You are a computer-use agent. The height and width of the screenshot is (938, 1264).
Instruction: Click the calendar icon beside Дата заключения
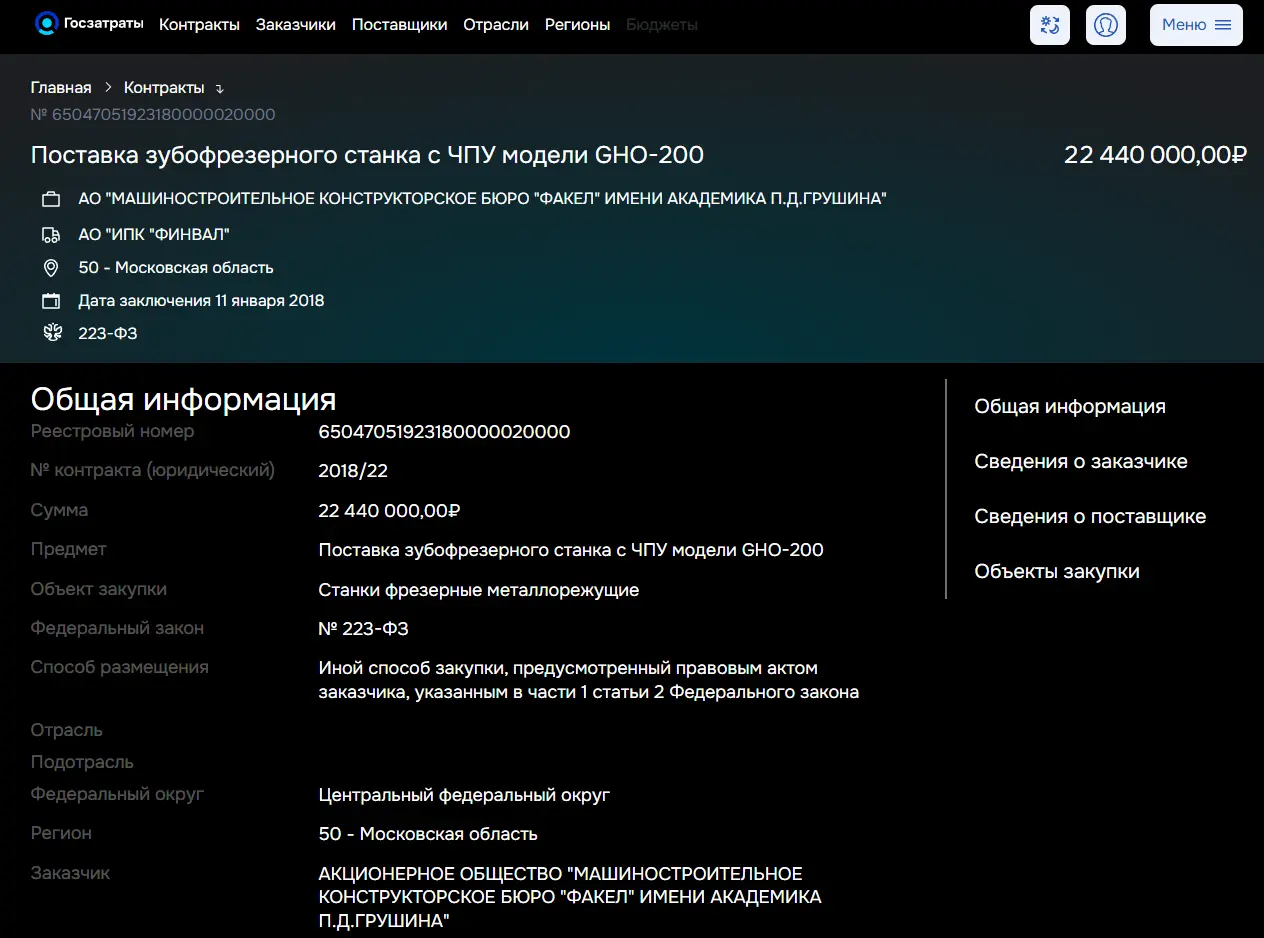[x=51, y=301]
